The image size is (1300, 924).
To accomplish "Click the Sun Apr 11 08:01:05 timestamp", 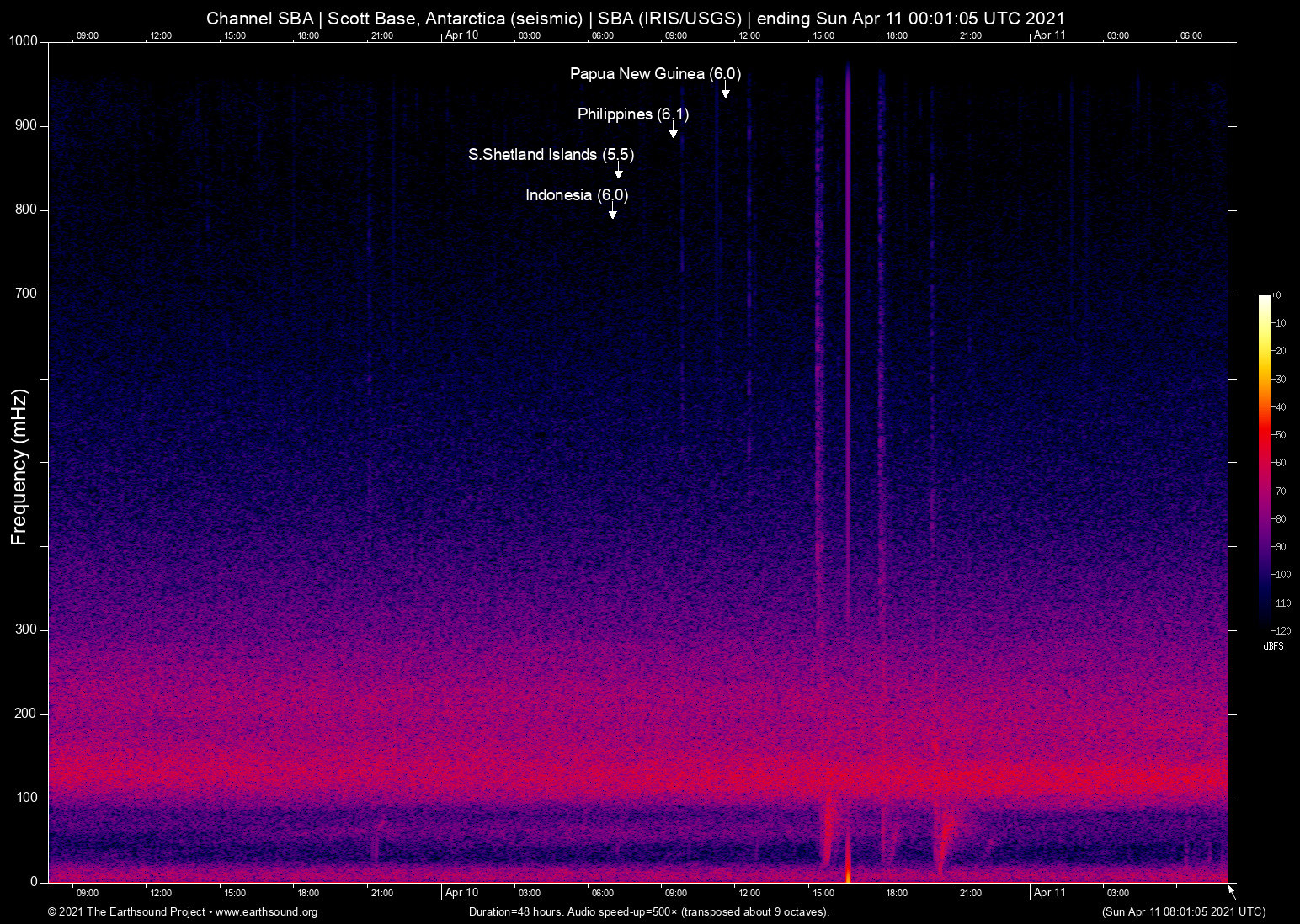I will click(1183, 912).
